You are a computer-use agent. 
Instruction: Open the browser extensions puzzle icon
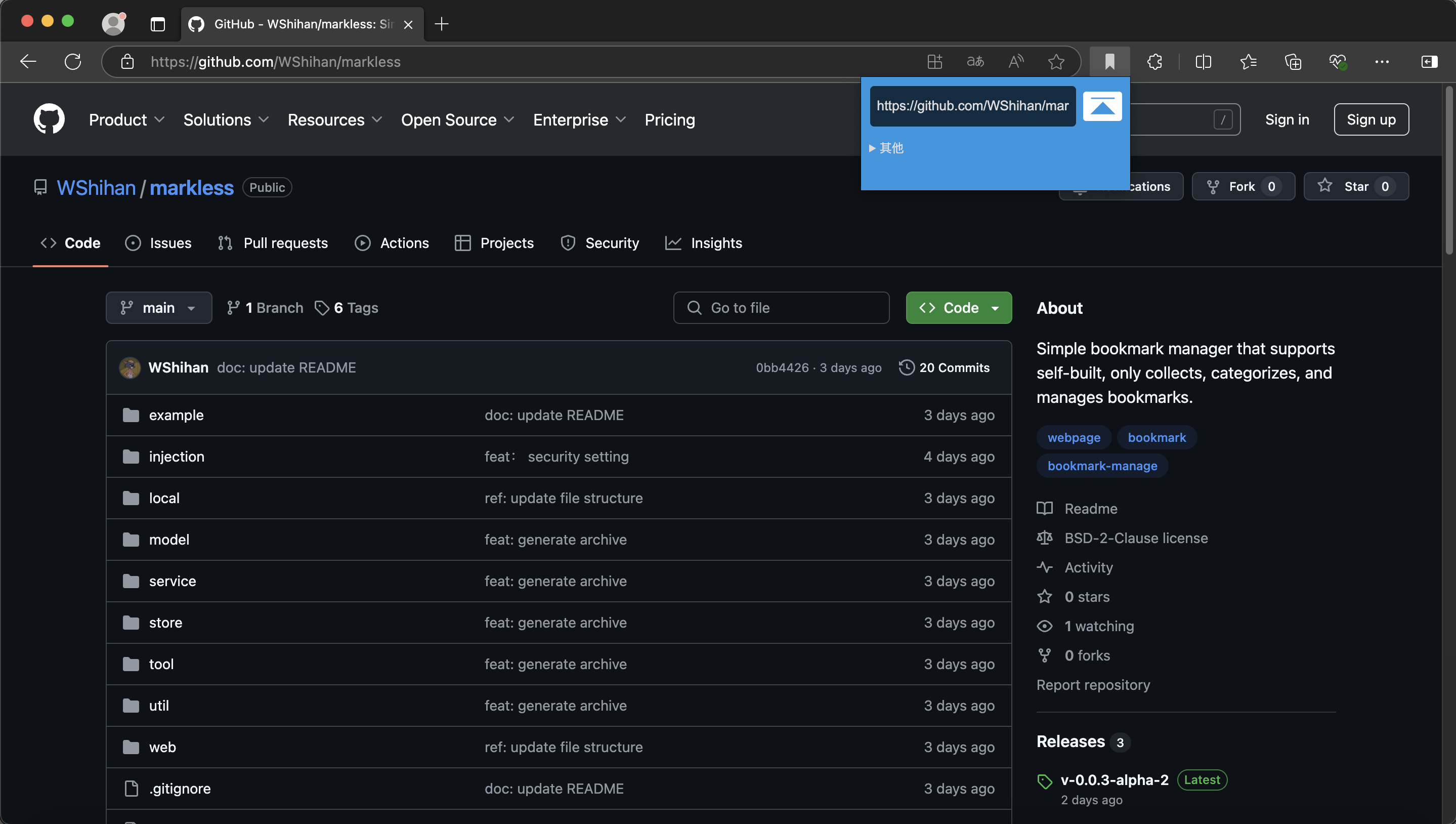click(x=1154, y=61)
